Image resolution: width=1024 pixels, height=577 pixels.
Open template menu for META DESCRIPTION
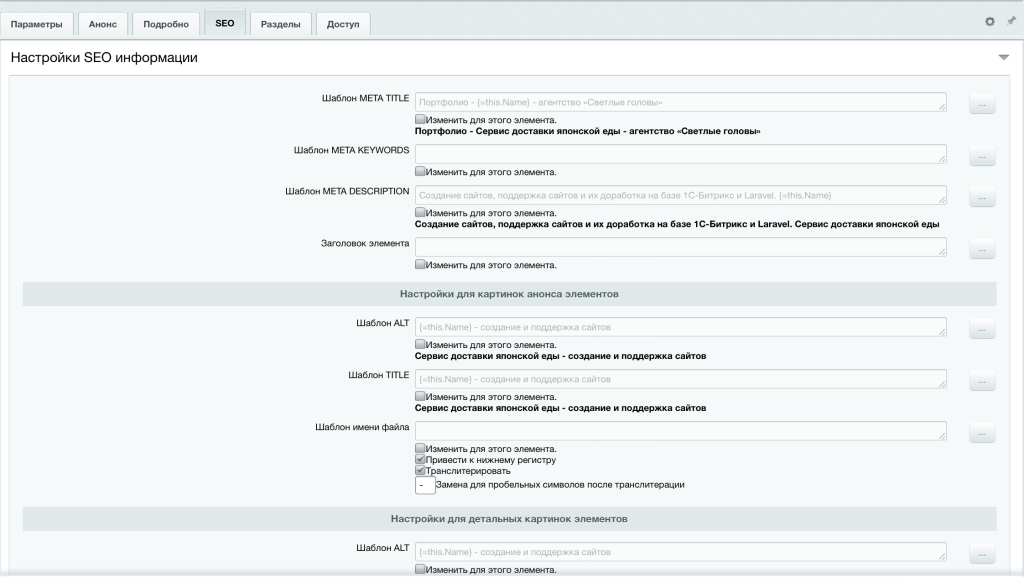[x=982, y=197]
